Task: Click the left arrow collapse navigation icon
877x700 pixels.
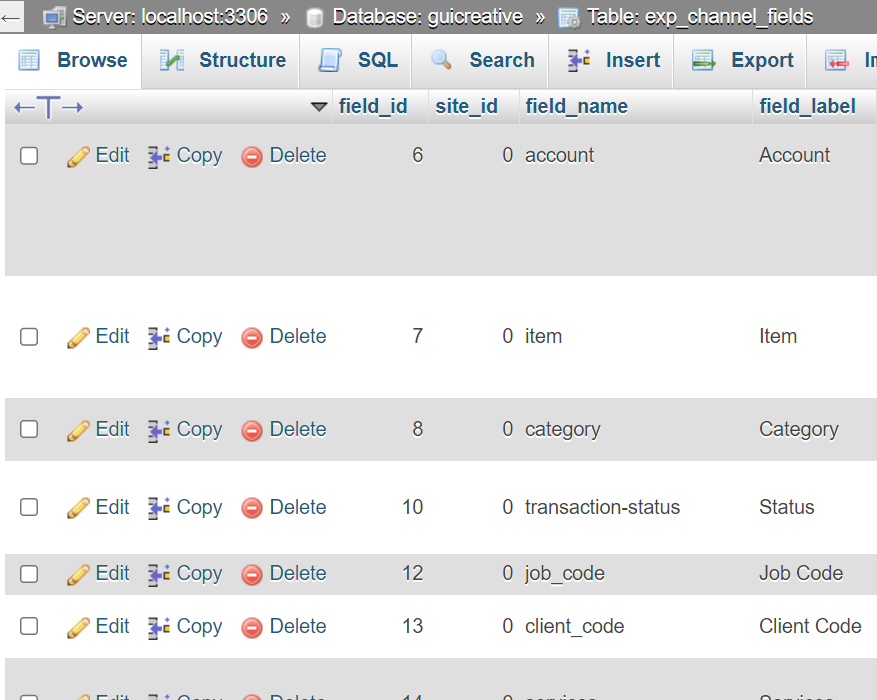Action: [x=11, y=17]
